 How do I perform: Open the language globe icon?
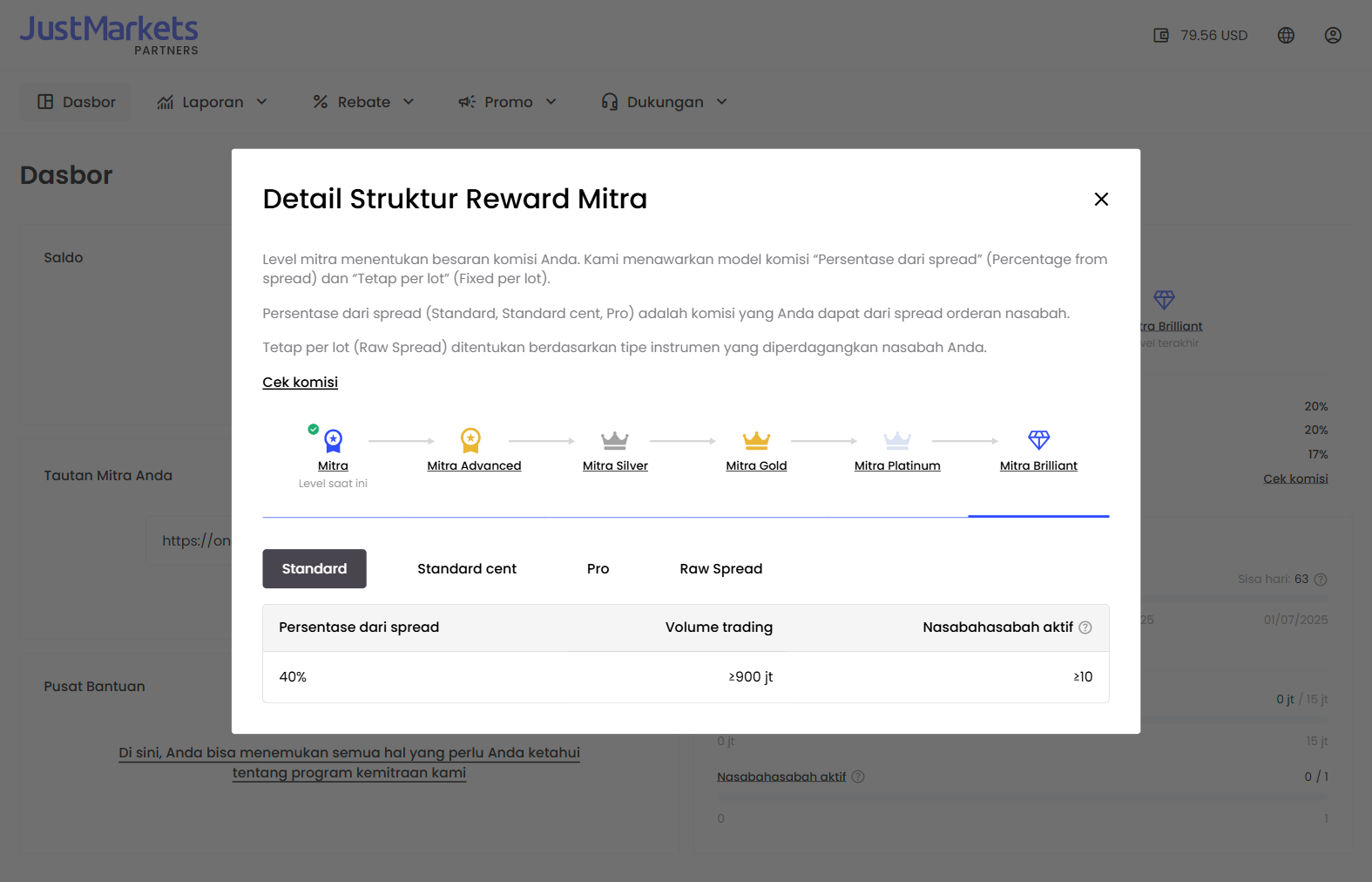(1286, 36)
